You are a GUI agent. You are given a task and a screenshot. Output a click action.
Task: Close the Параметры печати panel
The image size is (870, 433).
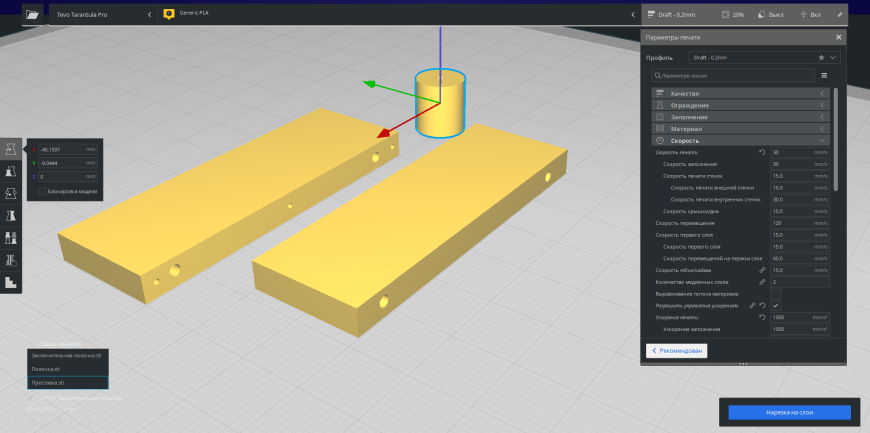click(x=838, y=37)
